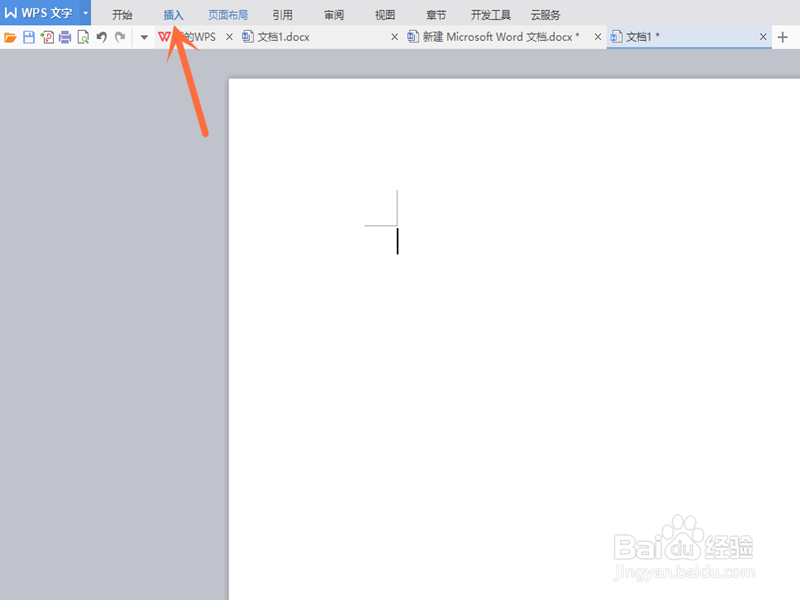800x600 pixels.
Task: Open the 引用 ribbon tab
Action: pyautogui.click(x=283, y=15)
